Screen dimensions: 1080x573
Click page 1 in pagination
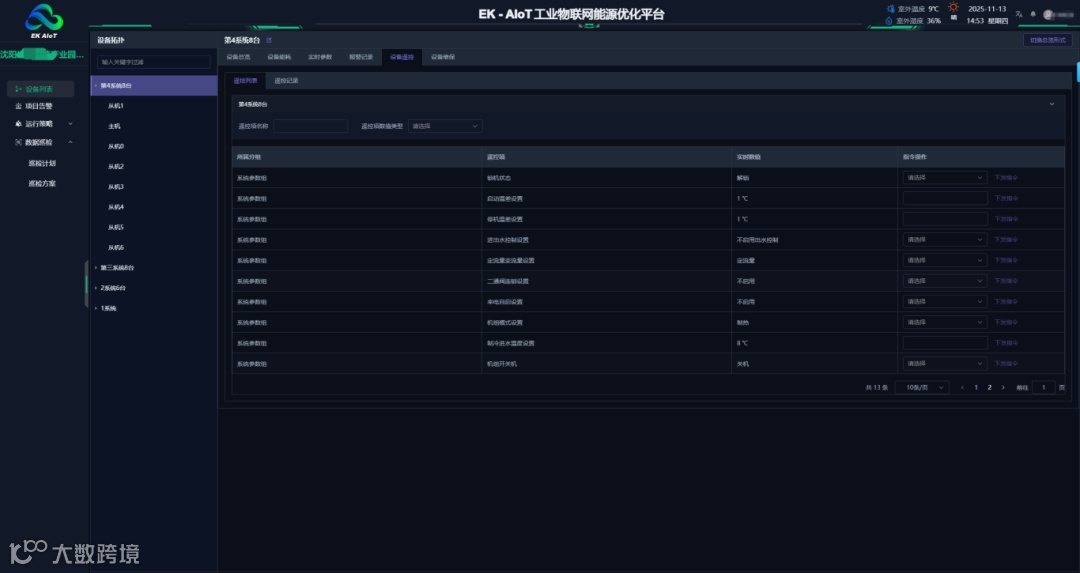pos(976,388)
